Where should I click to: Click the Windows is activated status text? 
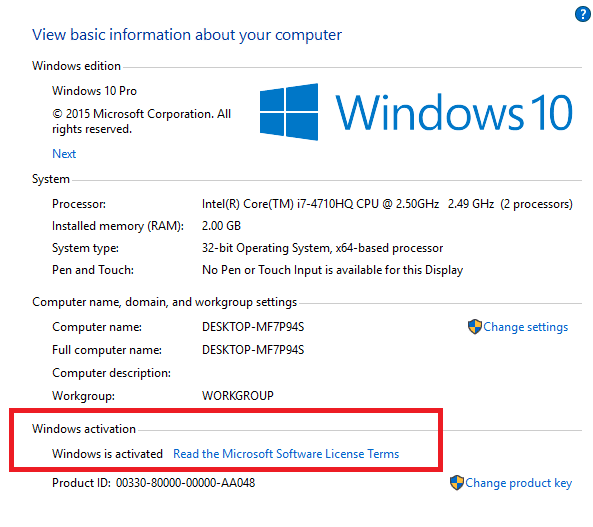tap(107, 454)
